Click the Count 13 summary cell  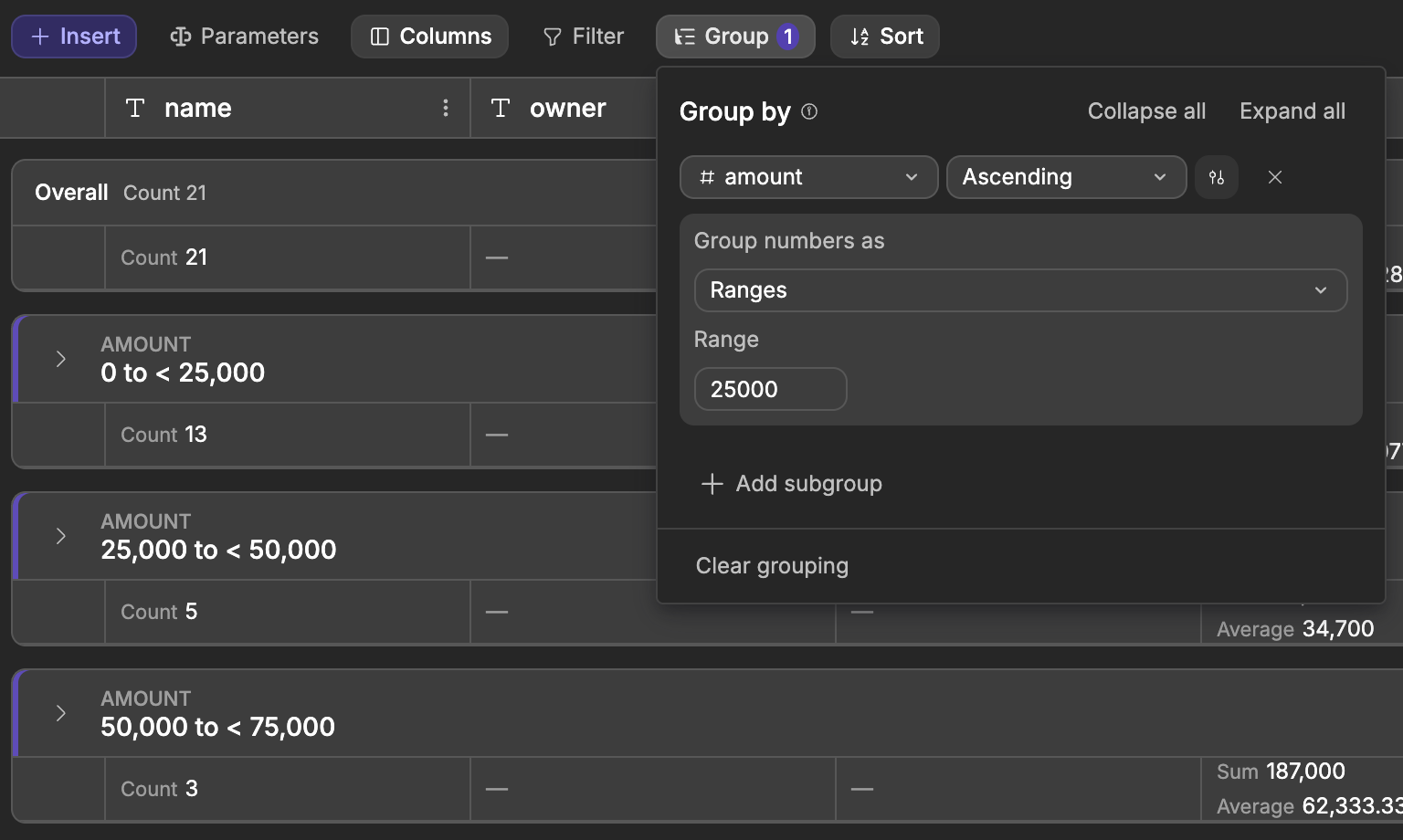pos(288,435)
